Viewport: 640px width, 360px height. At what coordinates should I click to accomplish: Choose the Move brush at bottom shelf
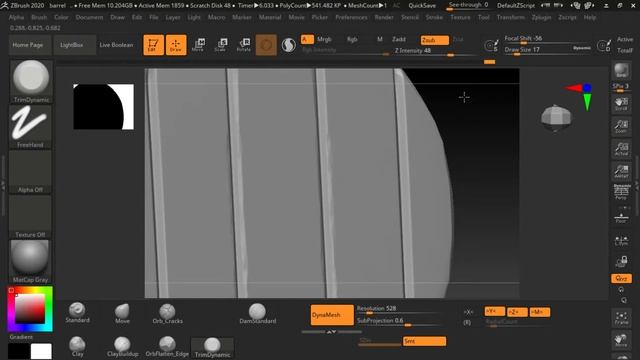(x=122, y=313)
